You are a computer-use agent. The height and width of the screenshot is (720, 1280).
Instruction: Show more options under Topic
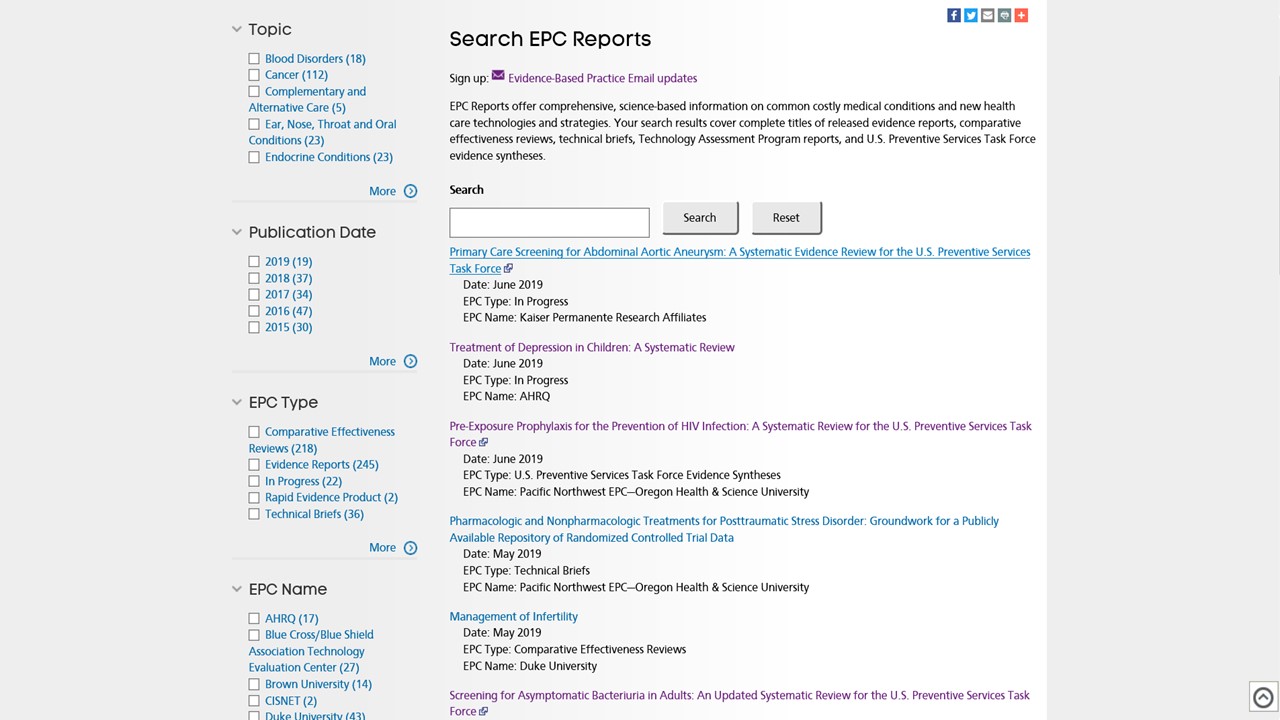pos(393,191)
